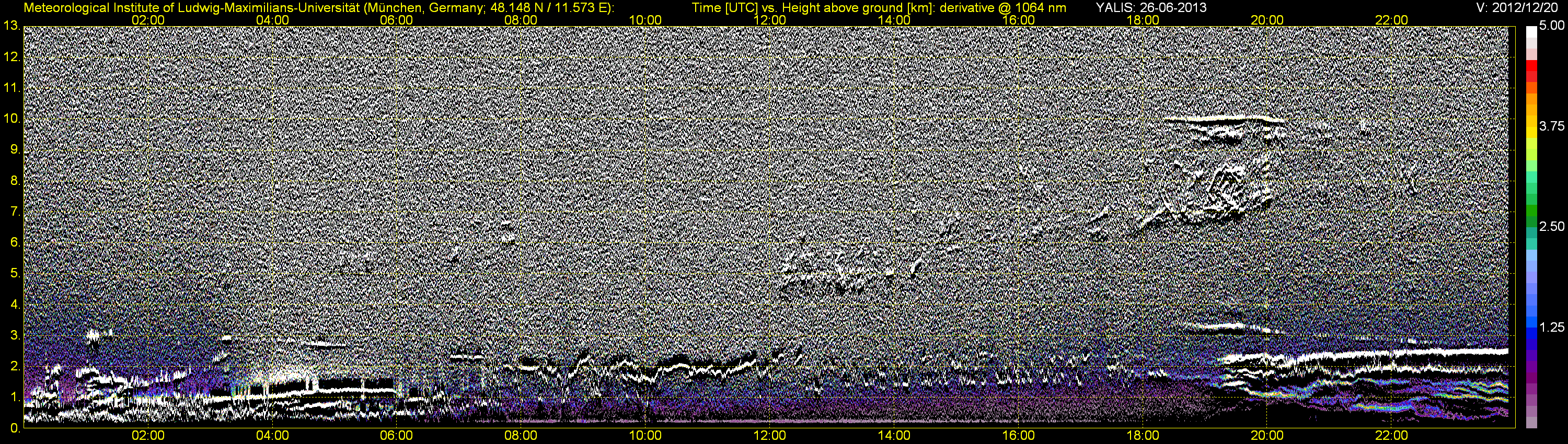Image resolution: width=1568 pixels, height=444 pixels.
Task: Select the "YALIS: 26-06-2013" date label
Action: [1151, 7]
